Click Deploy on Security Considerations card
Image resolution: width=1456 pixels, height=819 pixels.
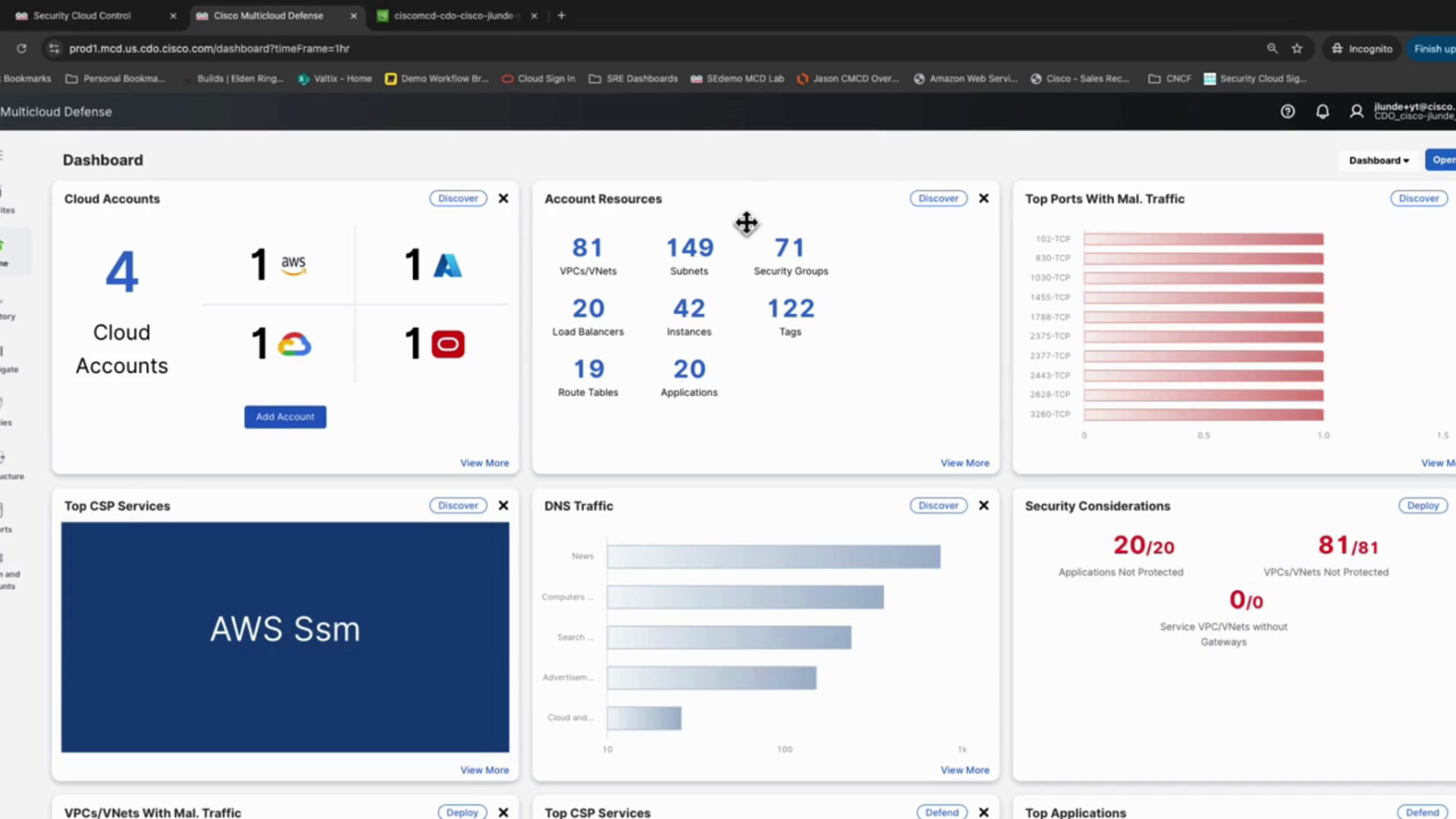1423,506
